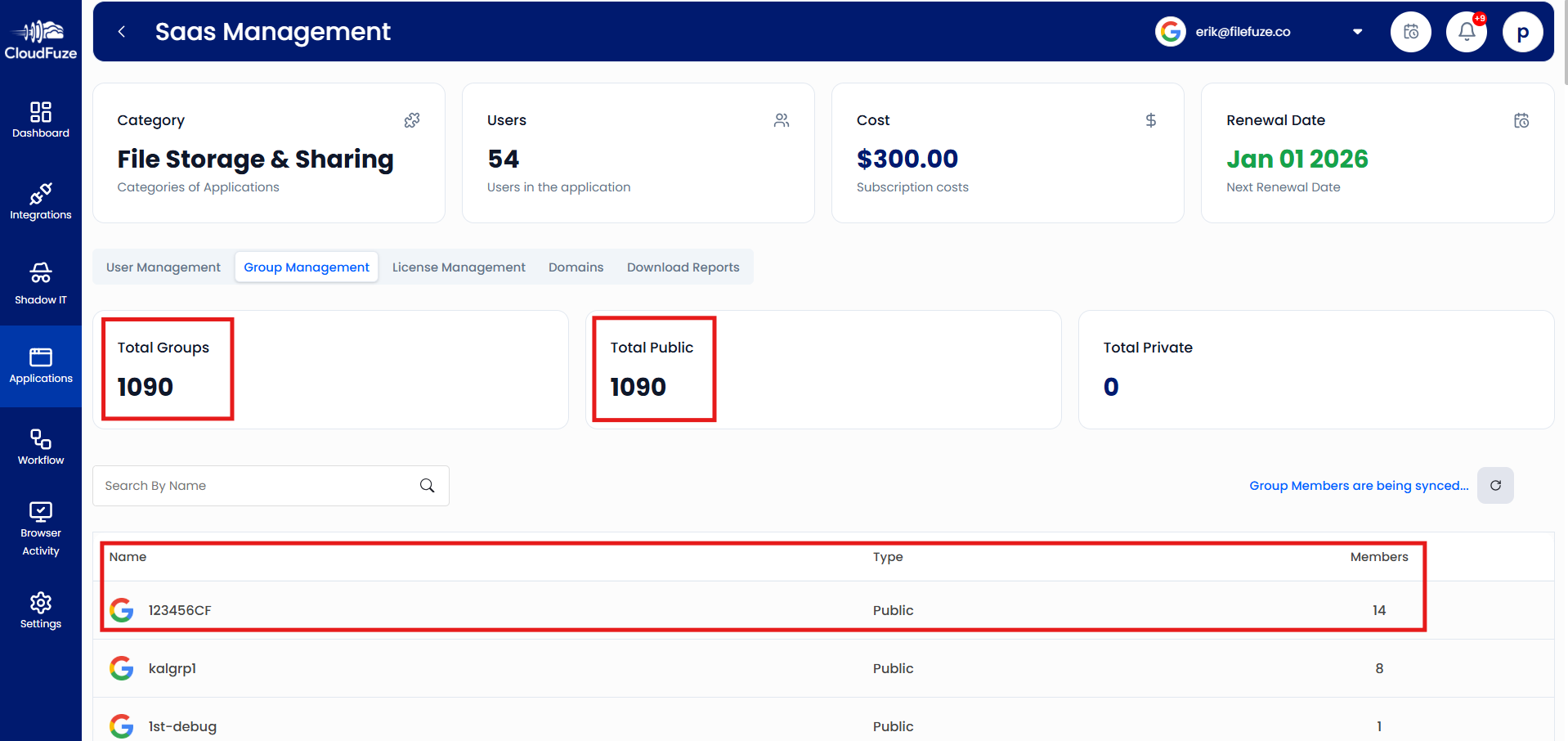Click the Group Members are being synced link
This screenshot has height=741, width=1568.
(x=1358, y=485)
